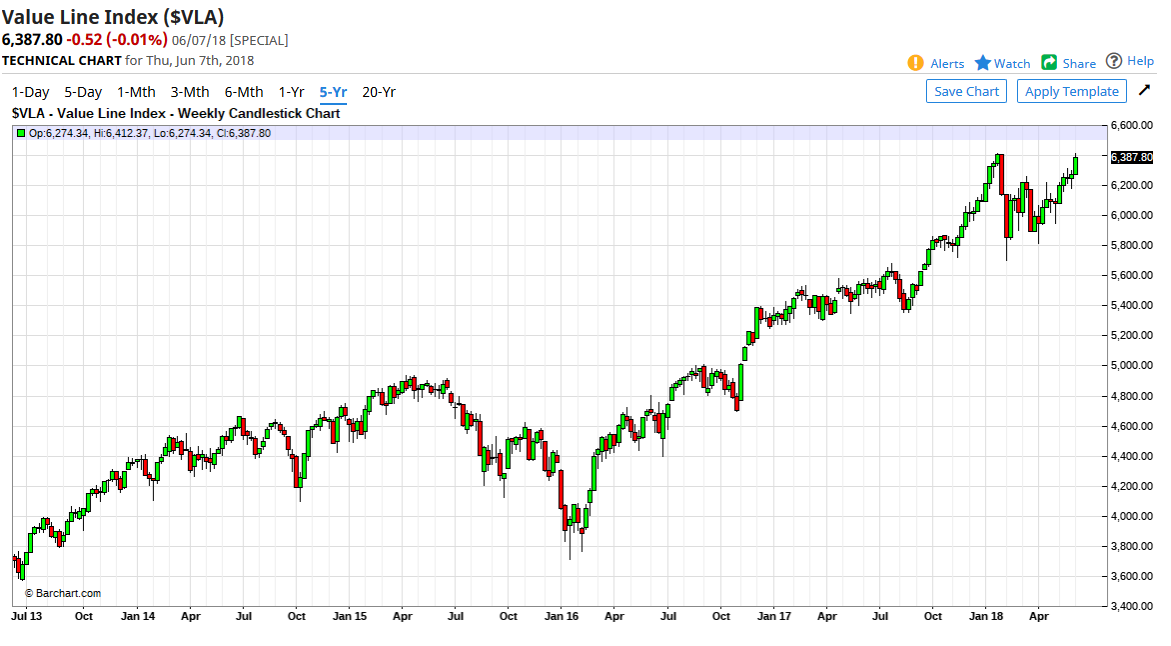Click the orange Alerts exclamation icon
The height and width of the screenshot is (646, 1171).
coord(916,63)
